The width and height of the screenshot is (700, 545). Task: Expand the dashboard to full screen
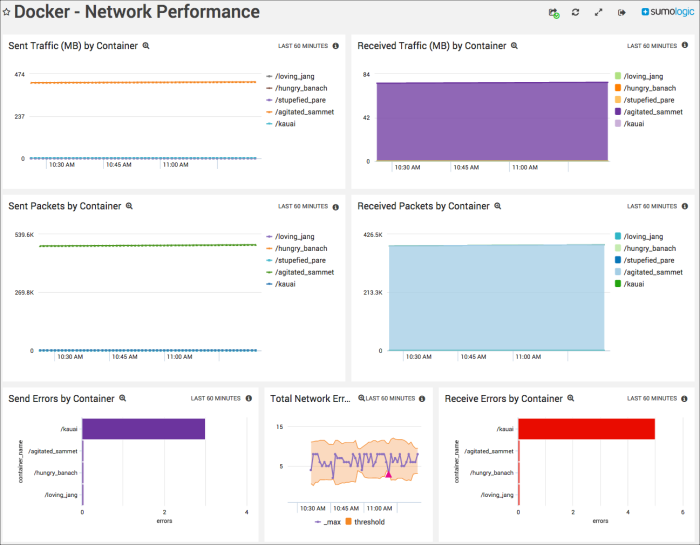pos(599,13)
